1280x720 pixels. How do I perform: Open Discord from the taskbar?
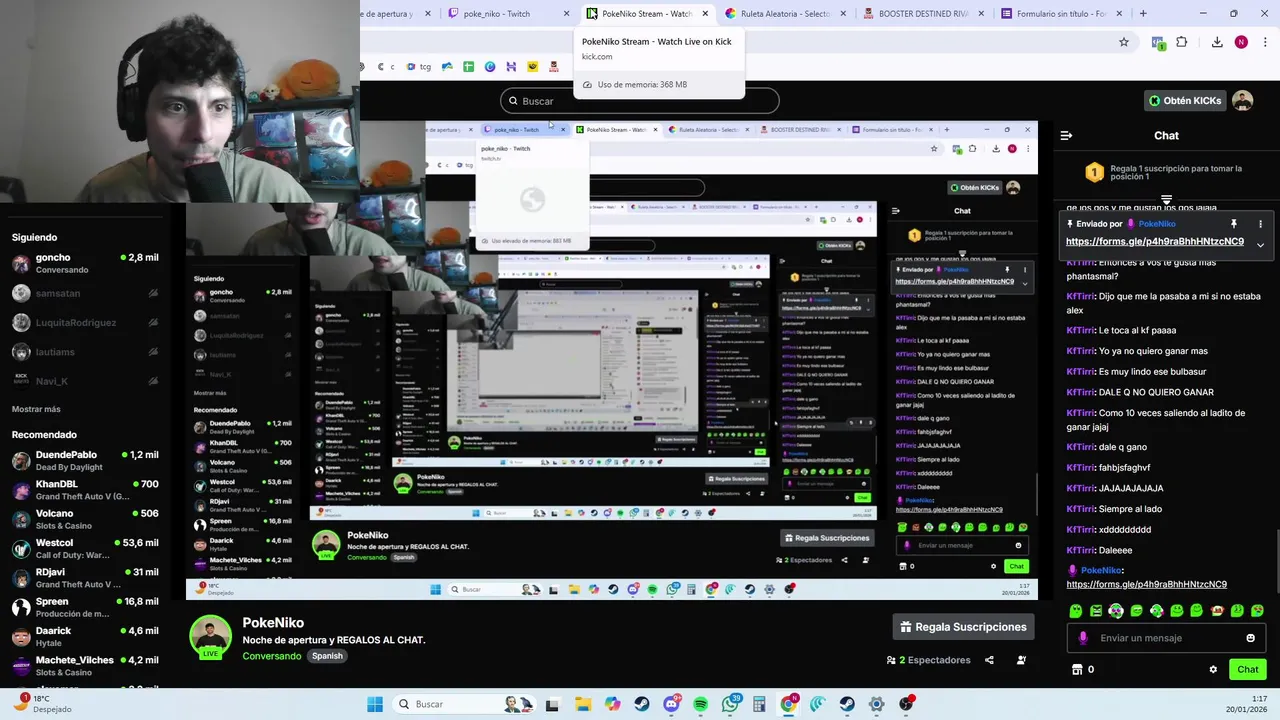point(671,704)
